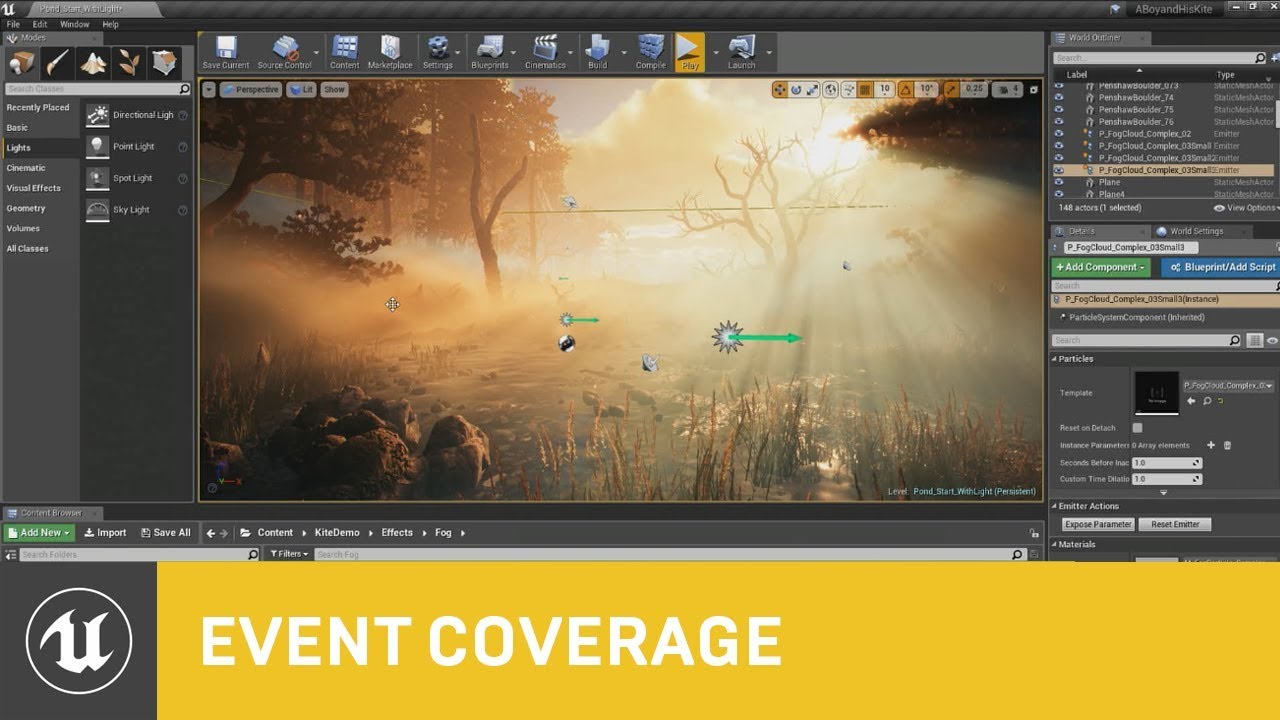Open the Template asset dropdown P_FogCloud_Complex

click(1229, 385)
